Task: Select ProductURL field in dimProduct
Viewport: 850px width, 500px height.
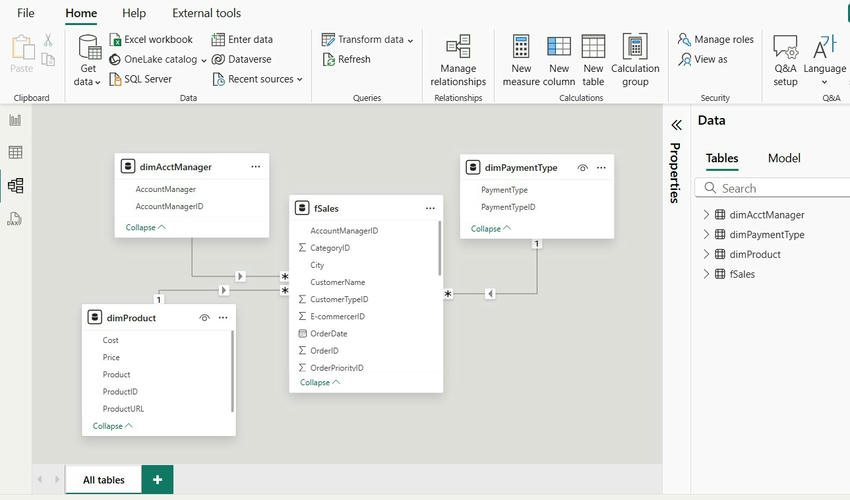Action: 123,408
